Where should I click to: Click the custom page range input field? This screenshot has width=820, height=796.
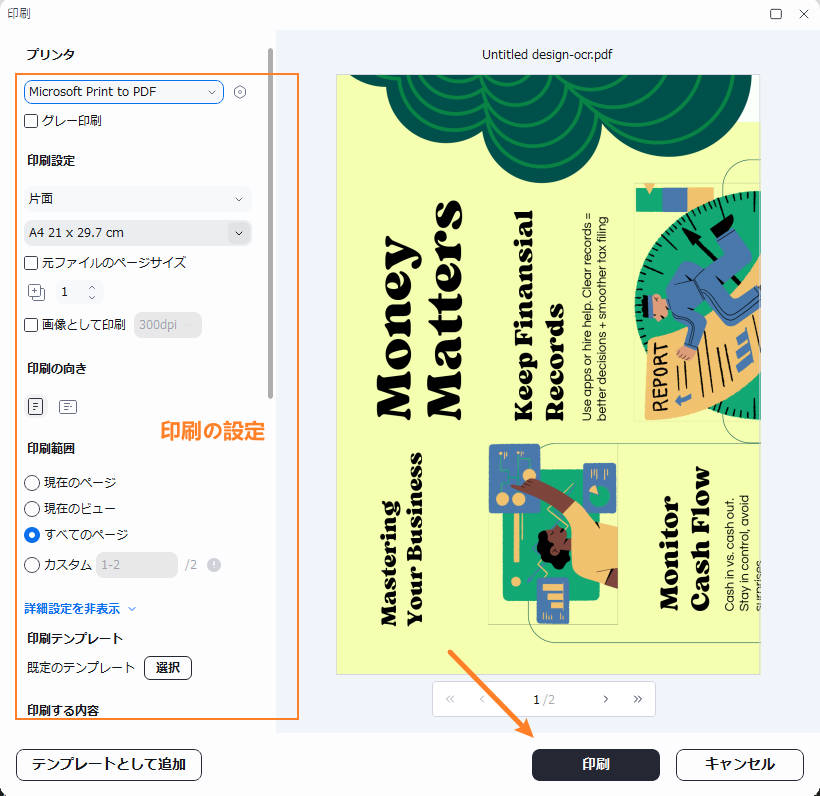pyautogui.click(x=136, y=565)
